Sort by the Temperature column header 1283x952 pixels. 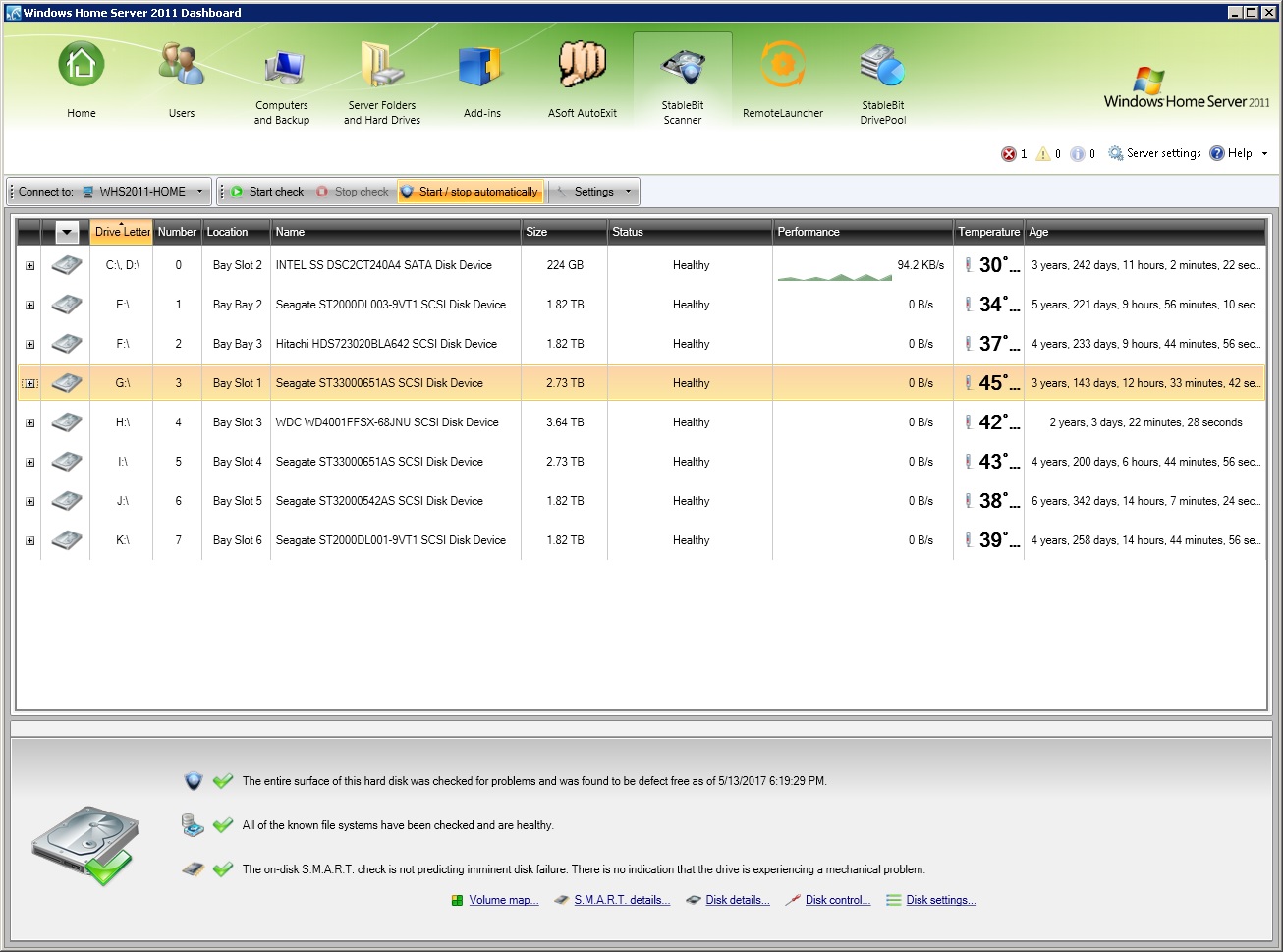click(x=987, y=233)
